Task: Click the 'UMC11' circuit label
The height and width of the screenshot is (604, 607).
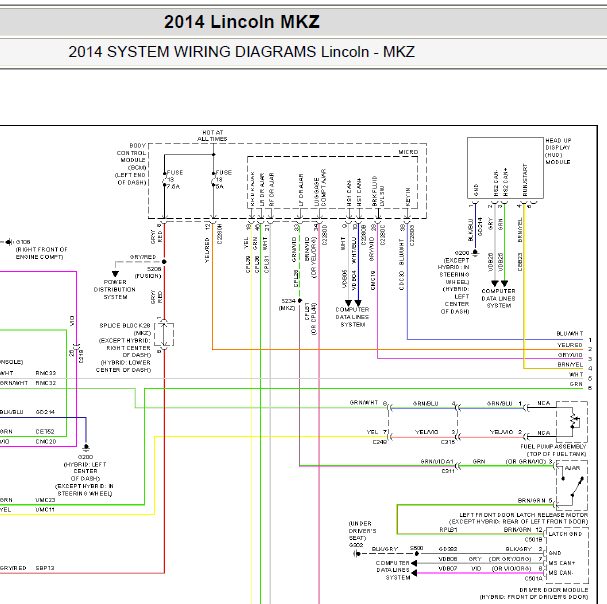Action: 45,510
